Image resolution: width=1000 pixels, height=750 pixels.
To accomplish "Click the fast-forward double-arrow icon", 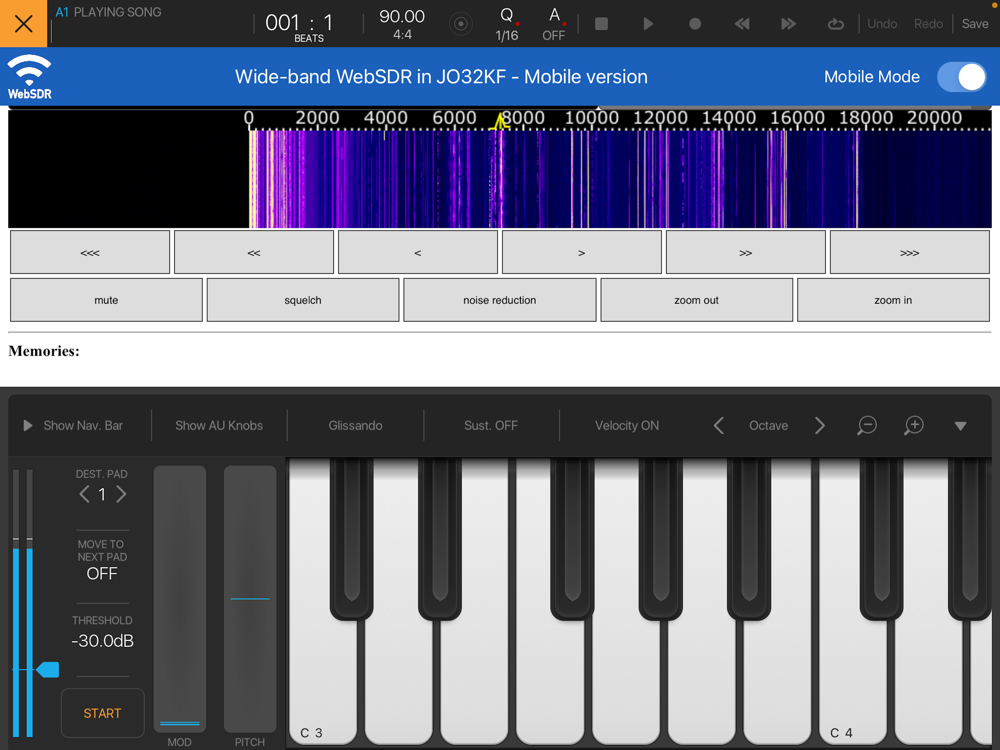I will [x=789, y=24].
